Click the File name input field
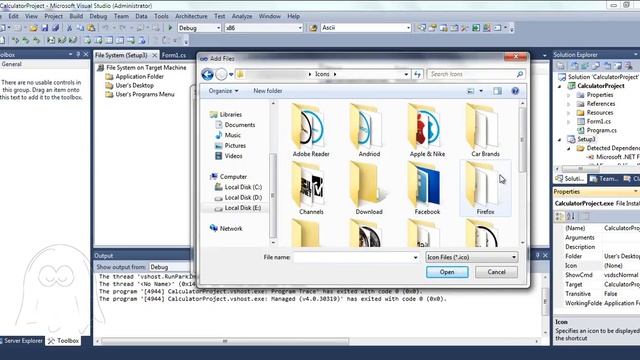Image resolution: width=640 pixels, height=360 pixels. tap(353, 258)
